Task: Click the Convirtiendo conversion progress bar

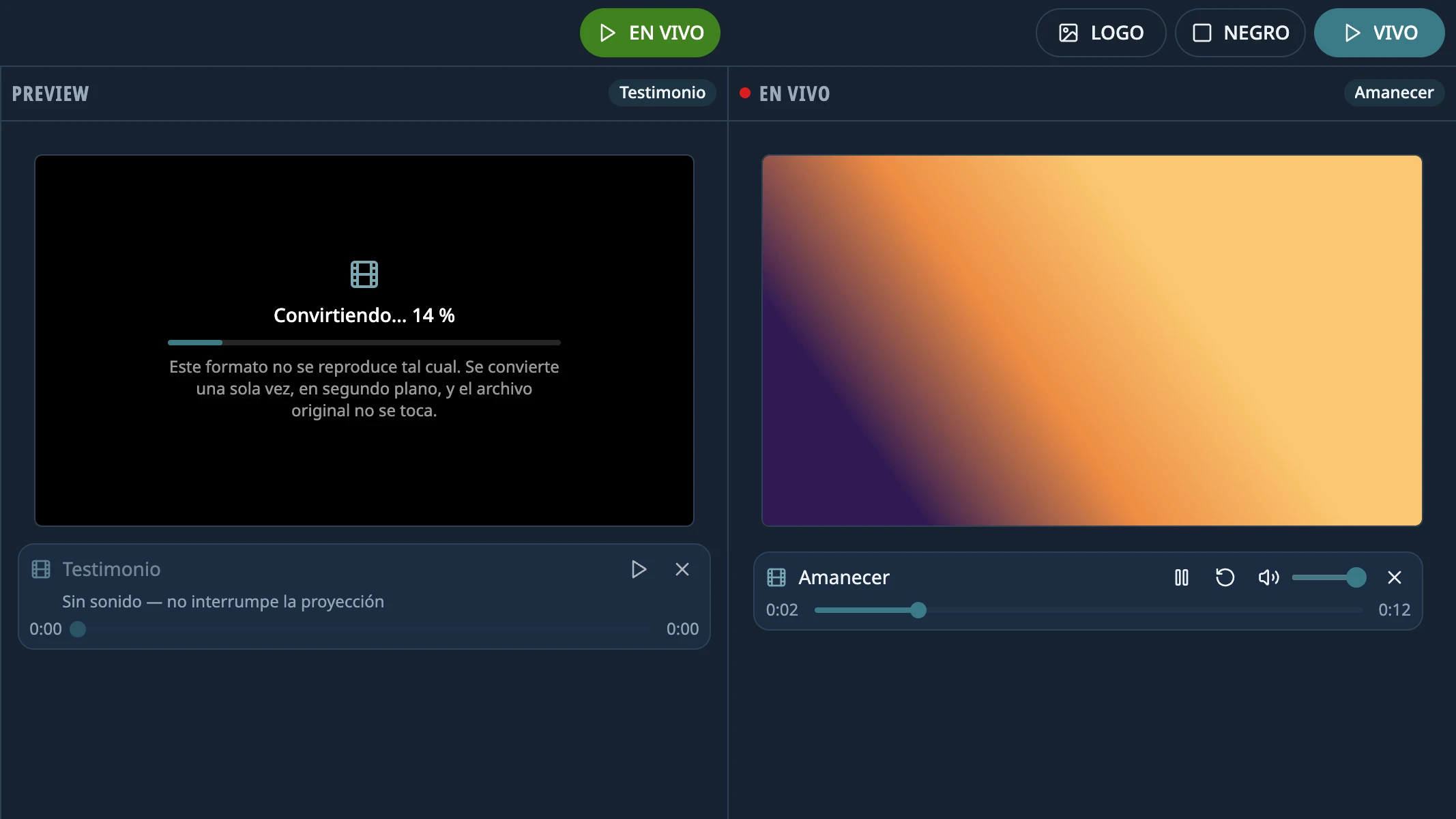Action: [x=364, y=343]
